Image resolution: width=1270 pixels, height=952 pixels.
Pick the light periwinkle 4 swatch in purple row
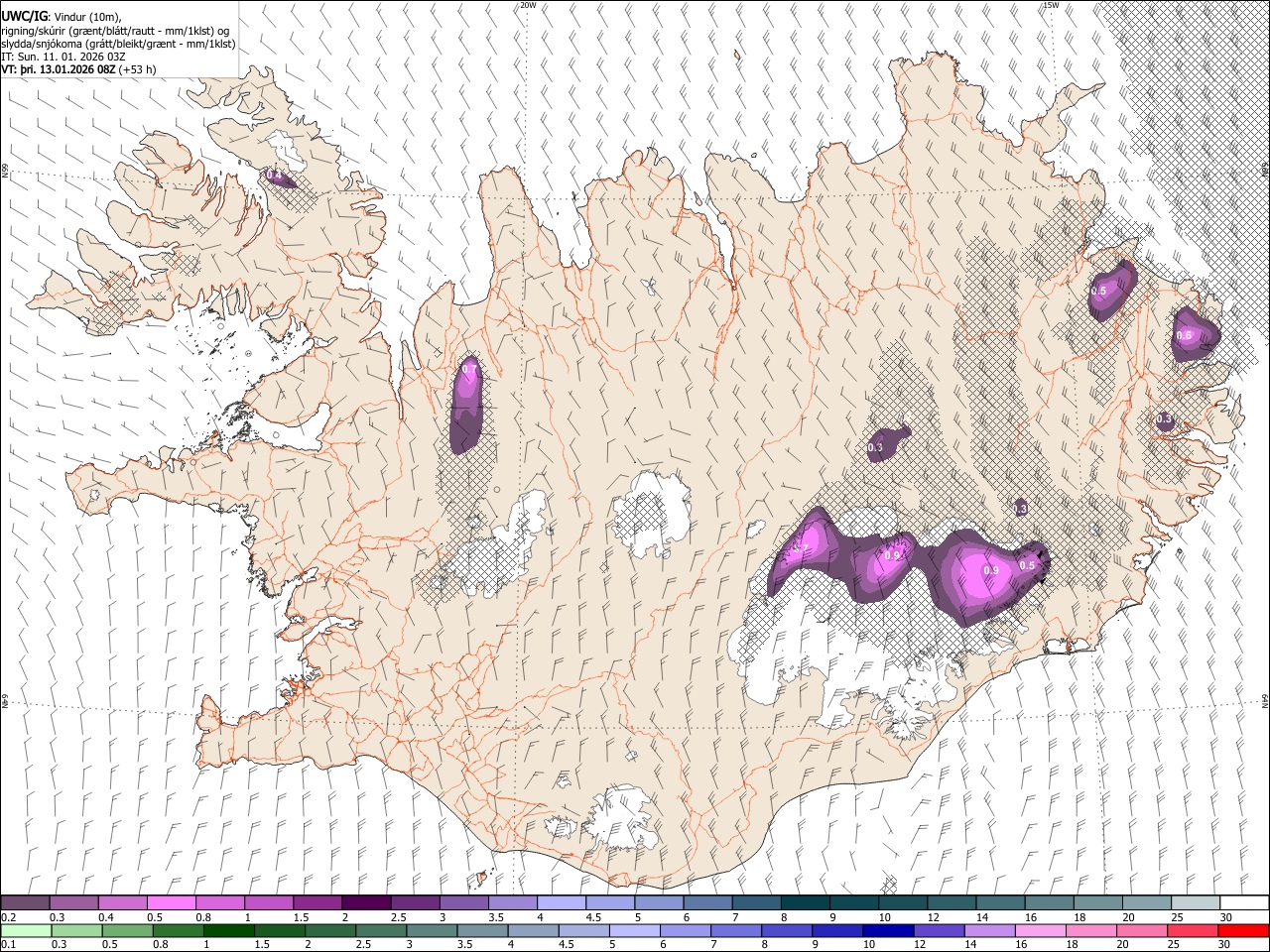point(562,903)
